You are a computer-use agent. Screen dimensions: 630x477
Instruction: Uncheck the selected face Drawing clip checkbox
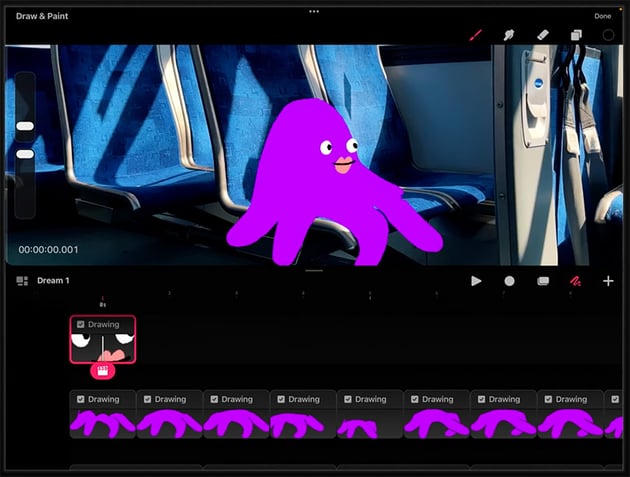click(81, 324)
